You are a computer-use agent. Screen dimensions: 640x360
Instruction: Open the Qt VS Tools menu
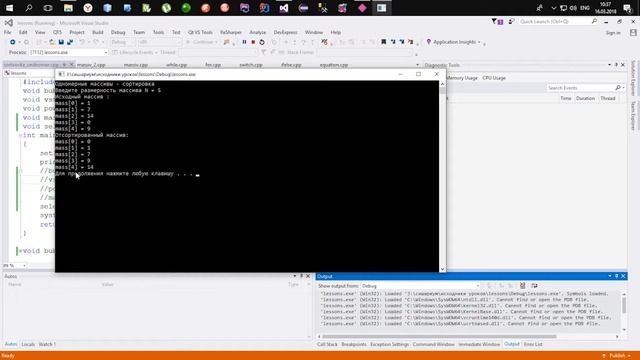click(200, 32)
